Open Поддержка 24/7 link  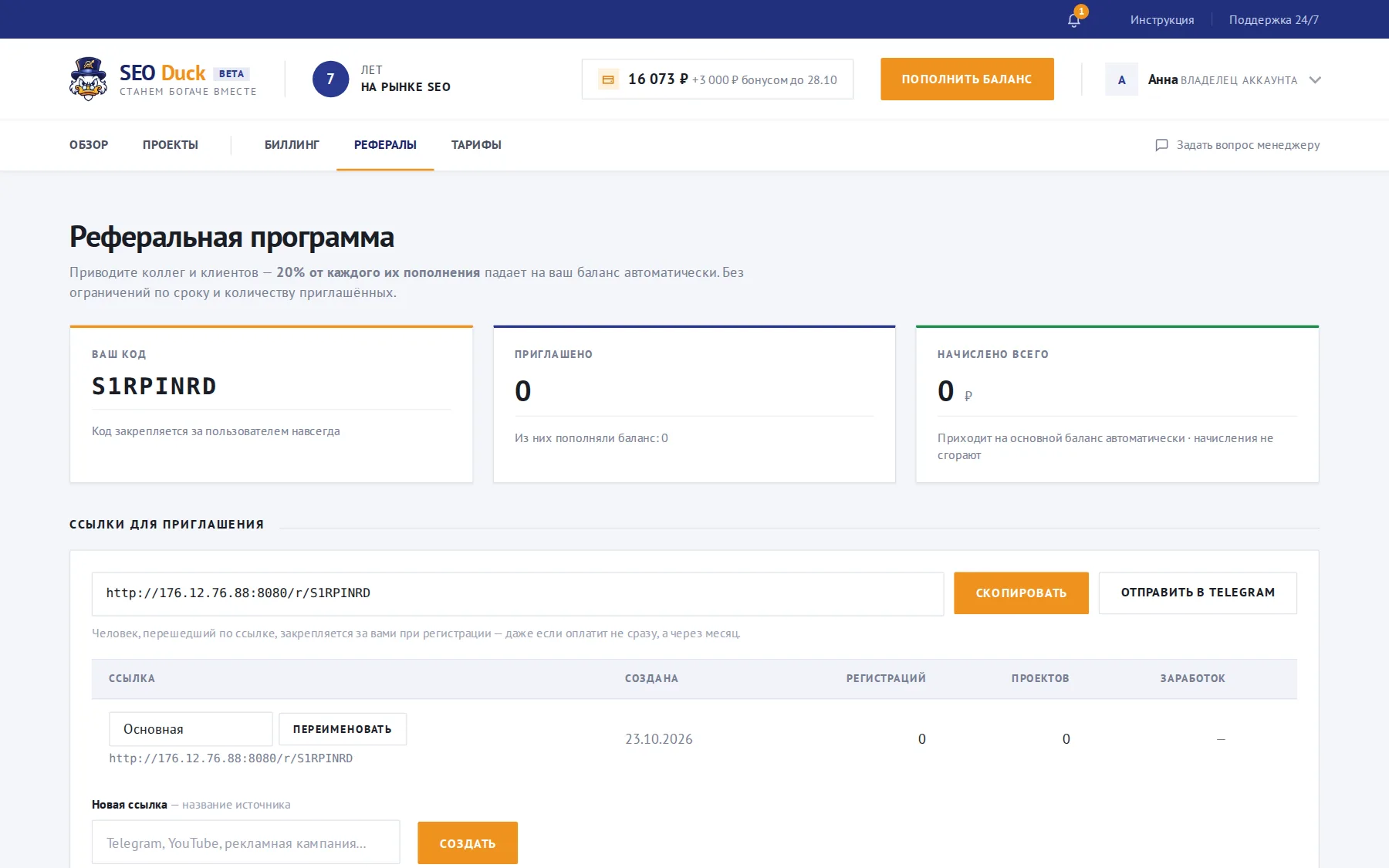click(1274, 20)
